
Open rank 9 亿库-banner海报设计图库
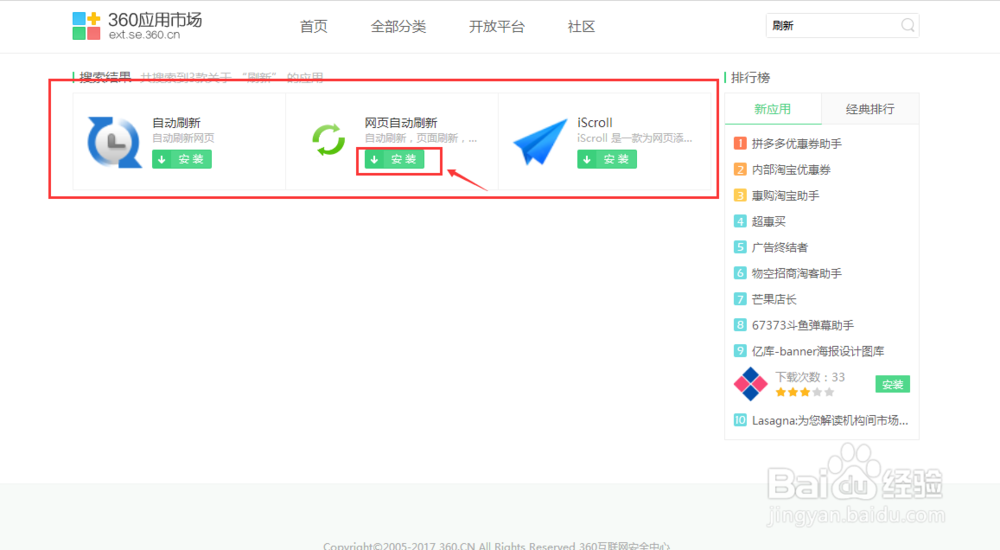[x=818, y=351]
